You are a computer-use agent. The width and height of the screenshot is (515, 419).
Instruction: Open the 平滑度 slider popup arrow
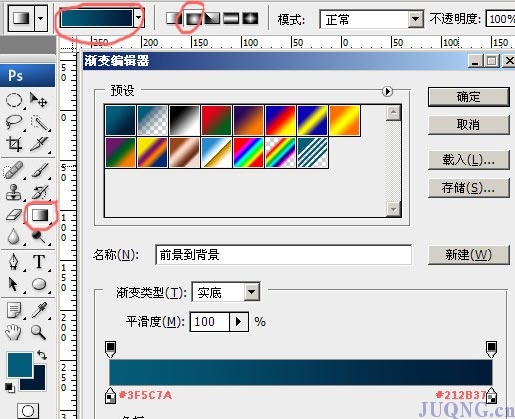[x=239, y=322]
